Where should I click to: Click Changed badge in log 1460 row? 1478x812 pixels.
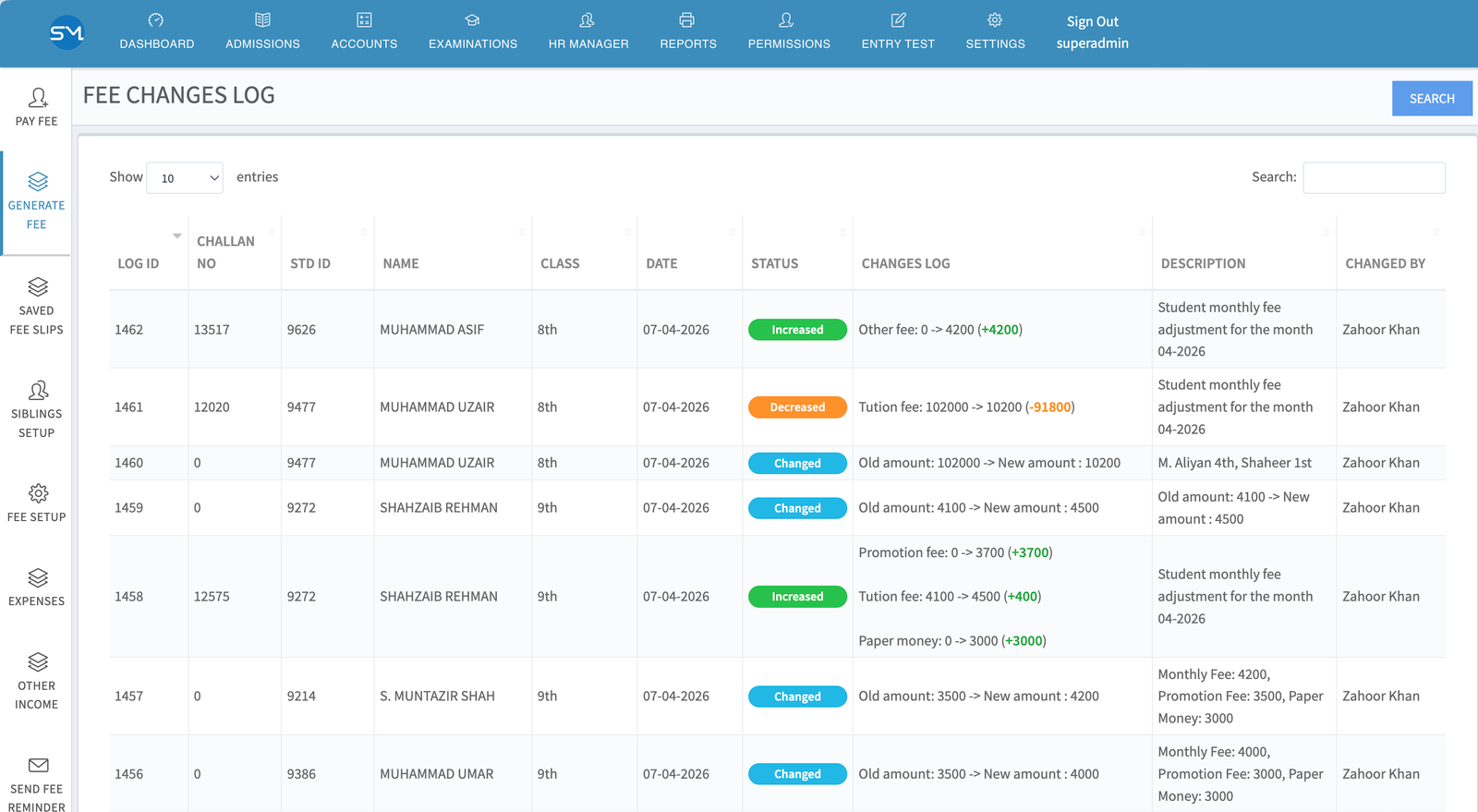coord(797,464)
